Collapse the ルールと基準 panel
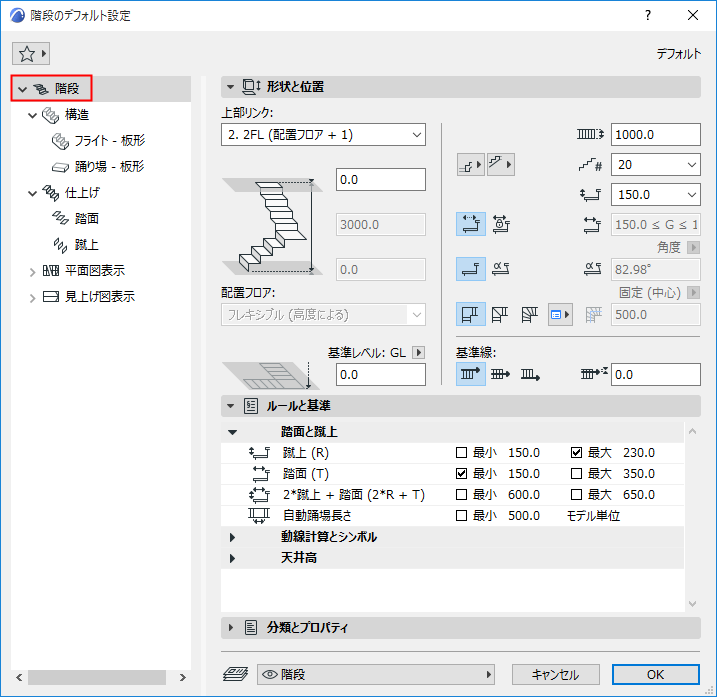 pyautogui.click(x=230, y=406)
